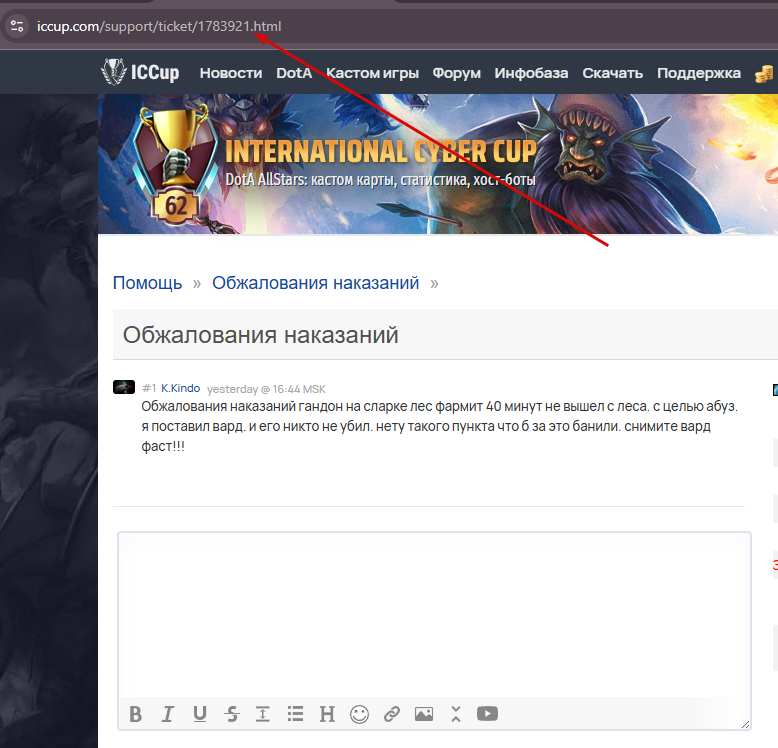Viewport: 778px width, 748px height.
Task: Apply Italic formatting in editor
Action: tap(168, 714)
